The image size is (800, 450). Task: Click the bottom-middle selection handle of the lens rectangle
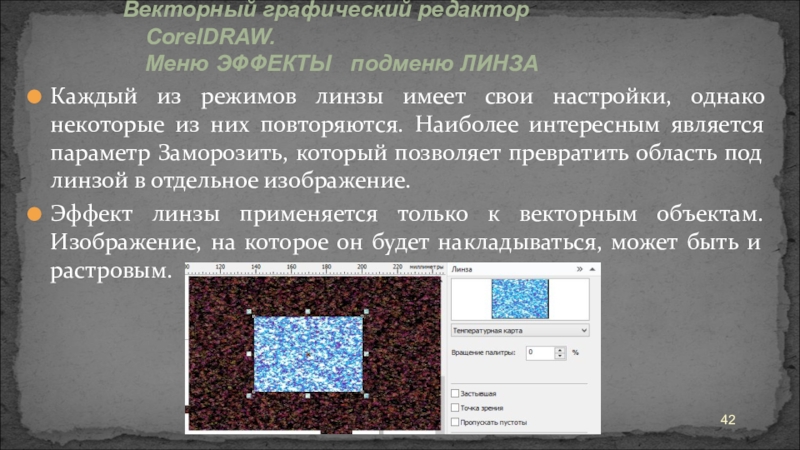308,395
